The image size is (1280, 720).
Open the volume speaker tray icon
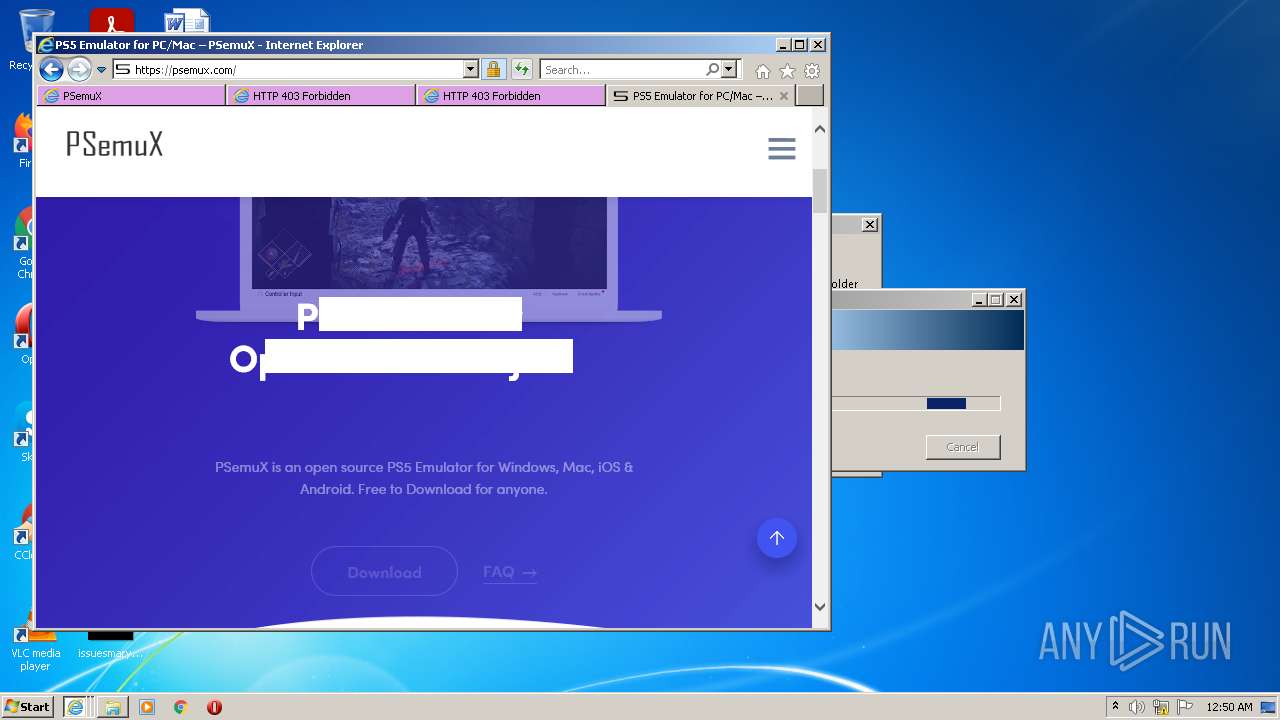pyautogui.click(x=1137, y=707)
